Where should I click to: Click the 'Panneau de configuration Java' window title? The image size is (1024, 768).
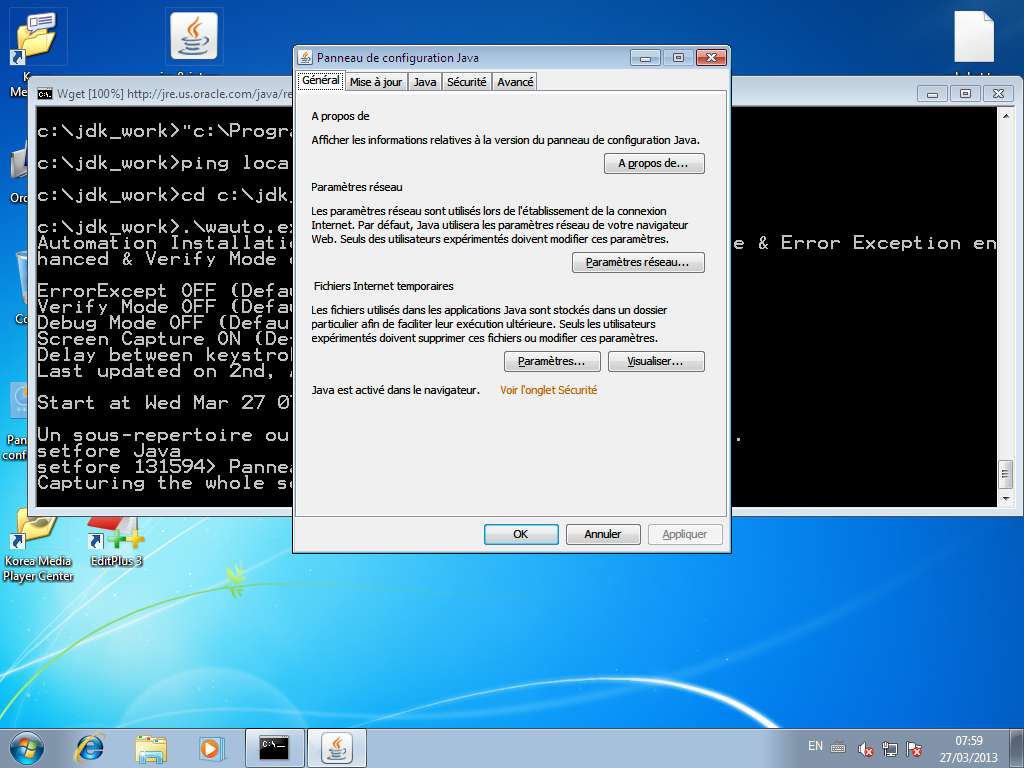click(398, 58)
